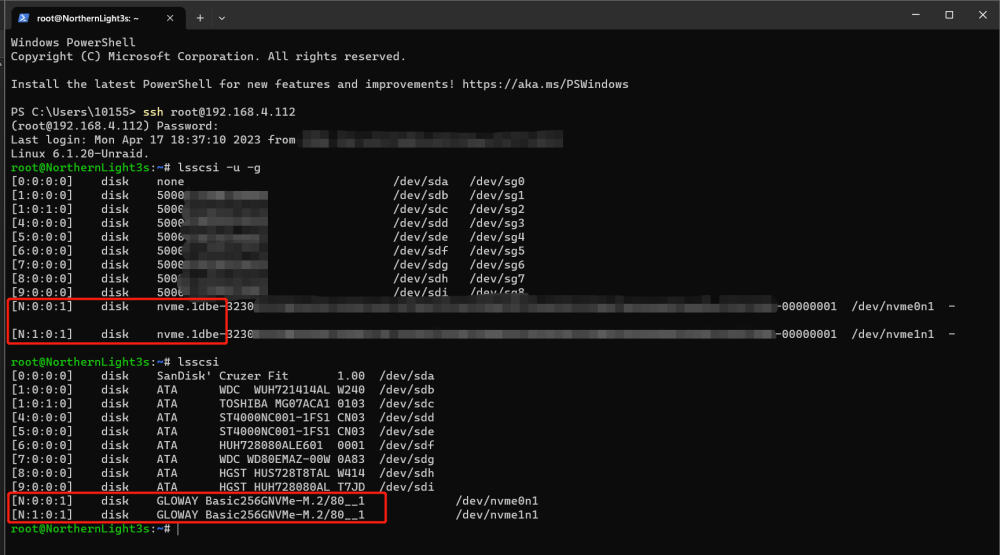The height and width of the screenshot is (555, 1000).
Task: Minimize the terminal window
Action: [916, 14]
